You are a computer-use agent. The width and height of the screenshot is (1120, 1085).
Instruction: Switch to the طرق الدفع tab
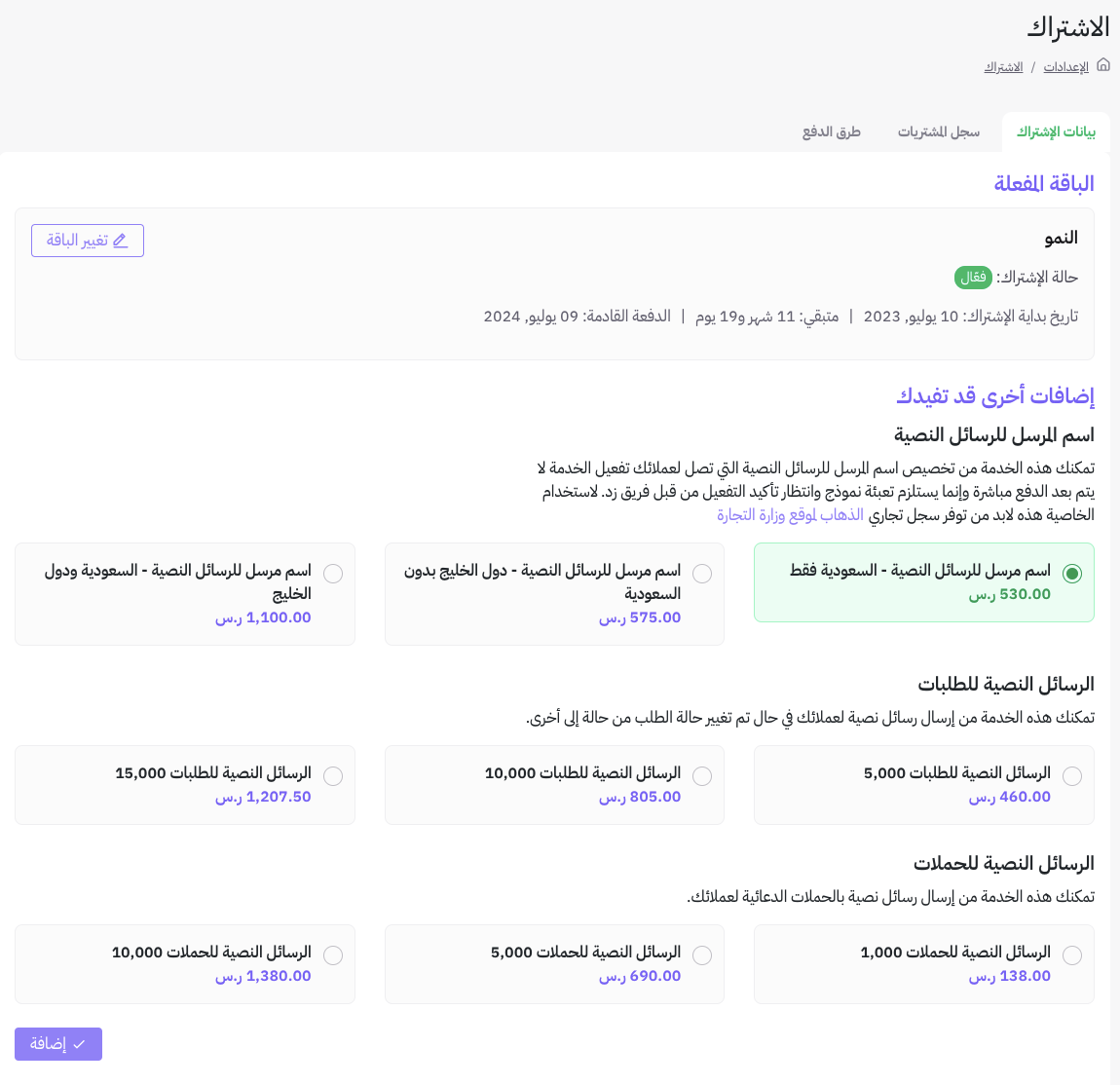click(831, 132)
